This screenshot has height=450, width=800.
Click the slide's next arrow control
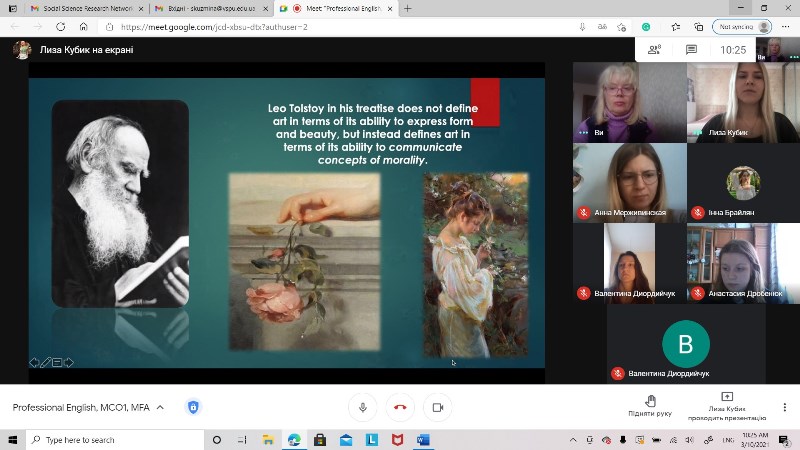68,362
